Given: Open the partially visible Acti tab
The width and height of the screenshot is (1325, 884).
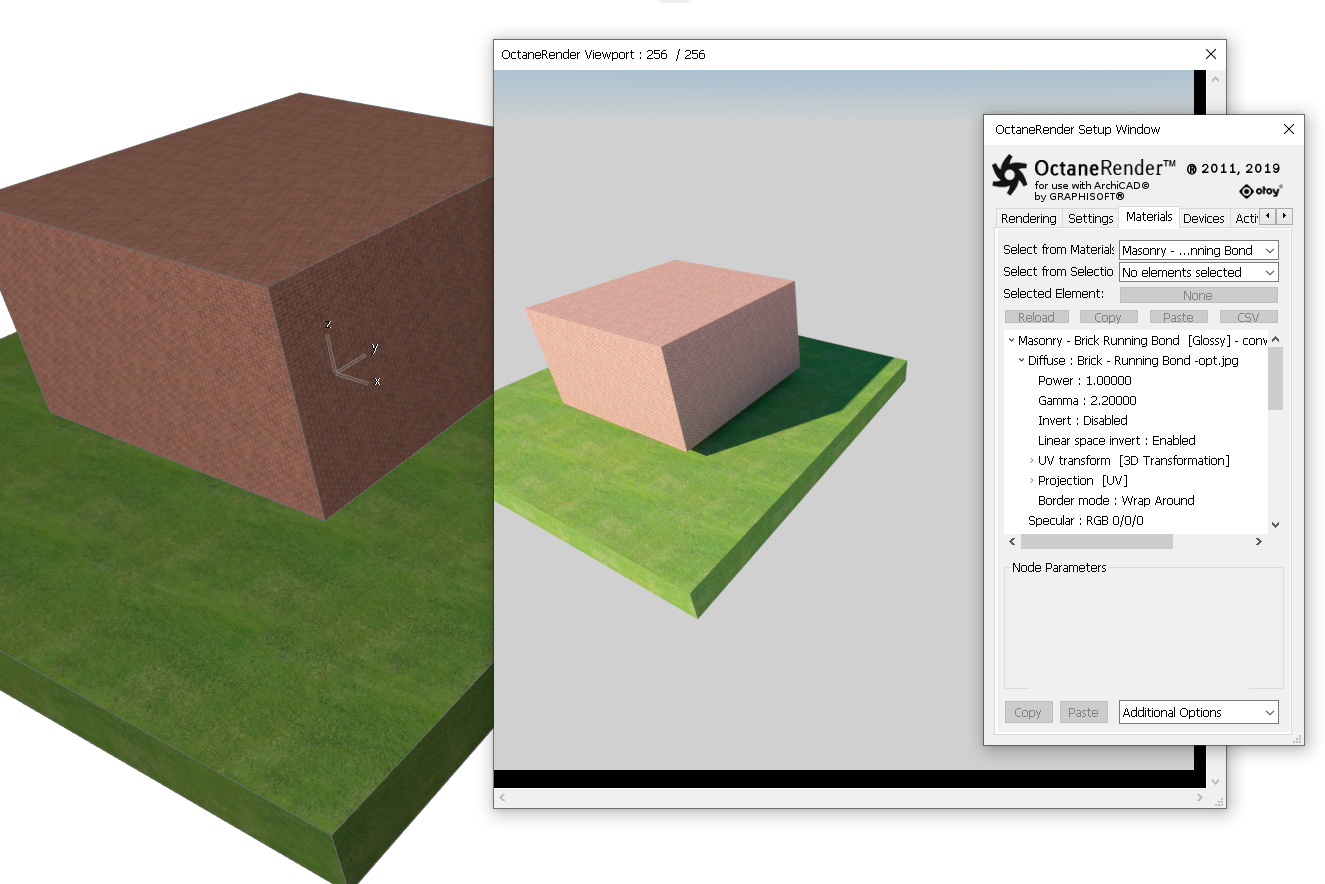Looking at the screenshot, I should coord(1246,218).
